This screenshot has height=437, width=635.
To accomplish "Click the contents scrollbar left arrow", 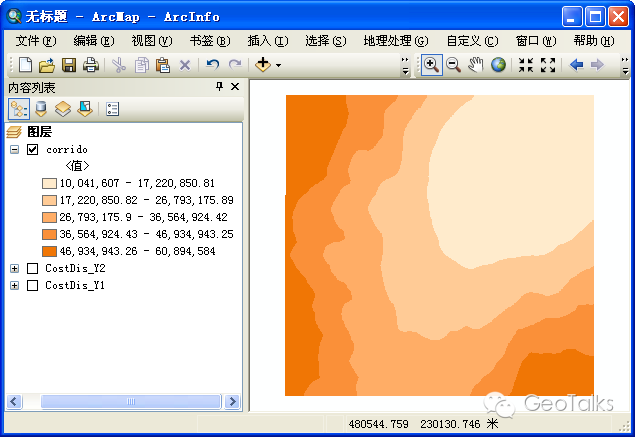I will click(x=14, y=402).
